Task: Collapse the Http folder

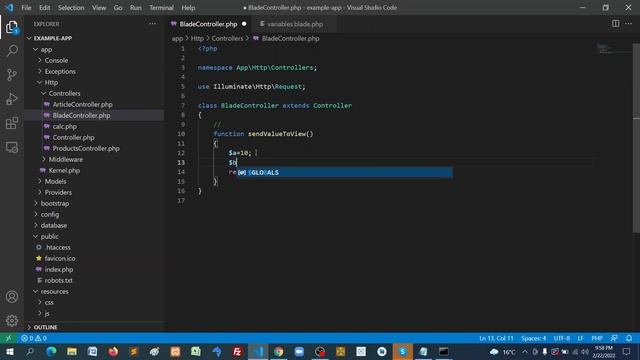Action: (x=51, y=82)
